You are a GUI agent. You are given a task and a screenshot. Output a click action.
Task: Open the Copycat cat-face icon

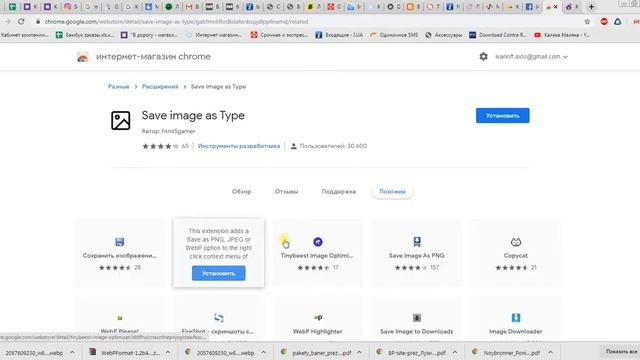[x=516, y=242]
